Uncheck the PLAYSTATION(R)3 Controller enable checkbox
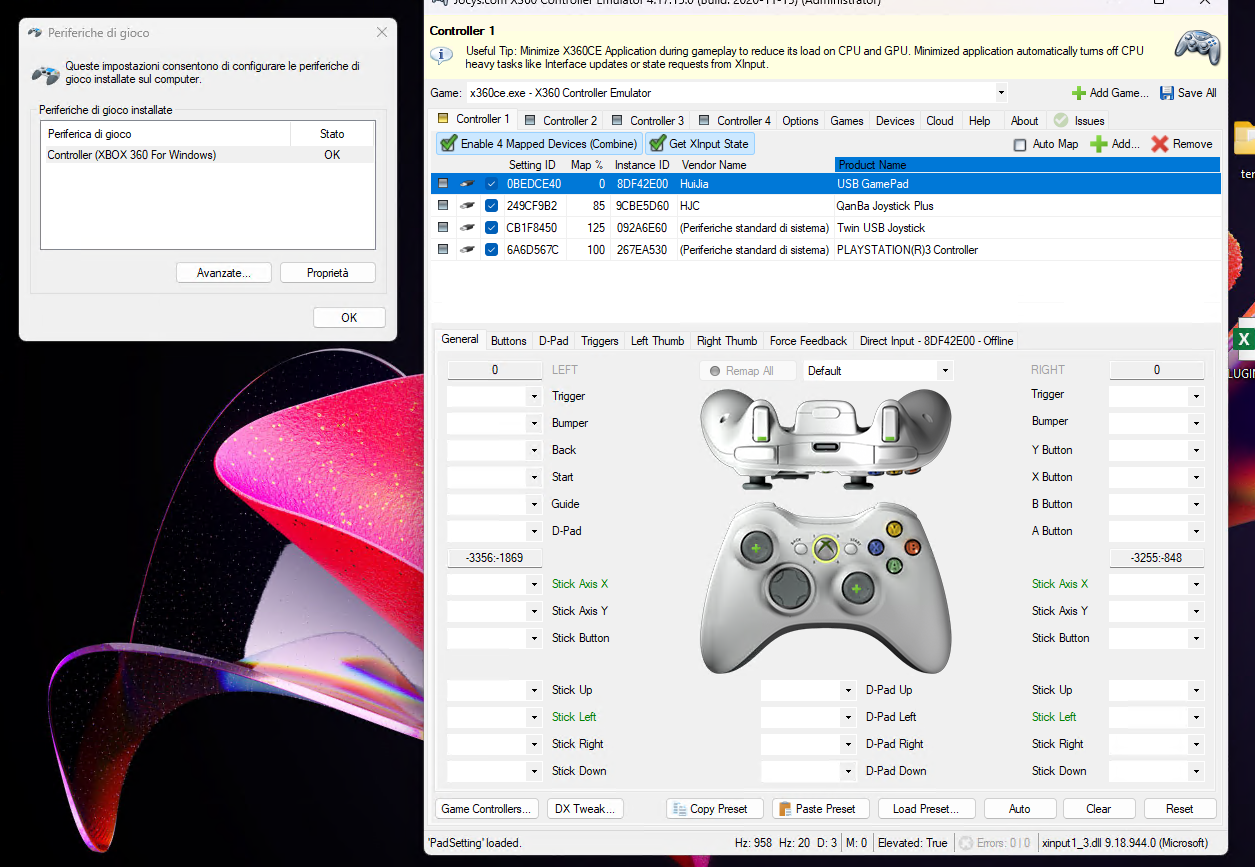The width and height of the screenshot is (1255, 867). click(491, 250)
